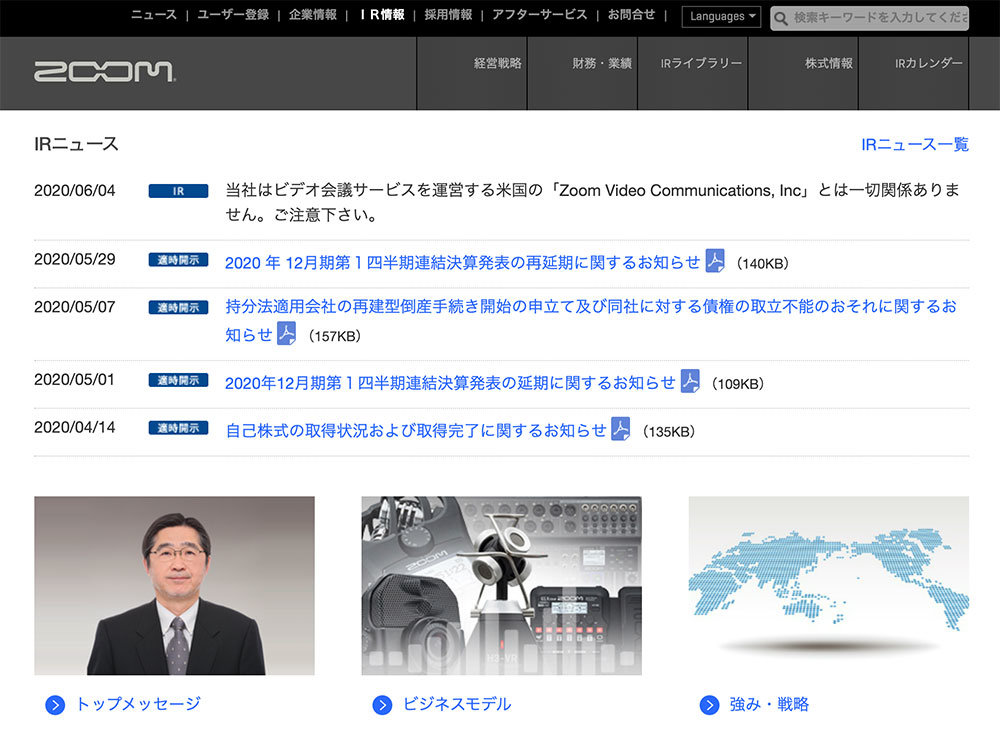Open 持分法適用会社の再建型倒産手続き notice link

(x=591, y=320)
